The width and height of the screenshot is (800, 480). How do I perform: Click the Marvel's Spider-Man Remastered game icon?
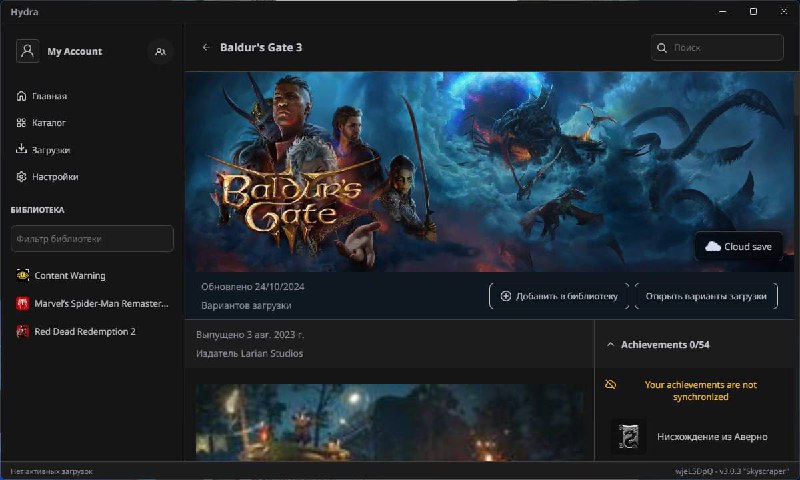click(x=23, y=303)
